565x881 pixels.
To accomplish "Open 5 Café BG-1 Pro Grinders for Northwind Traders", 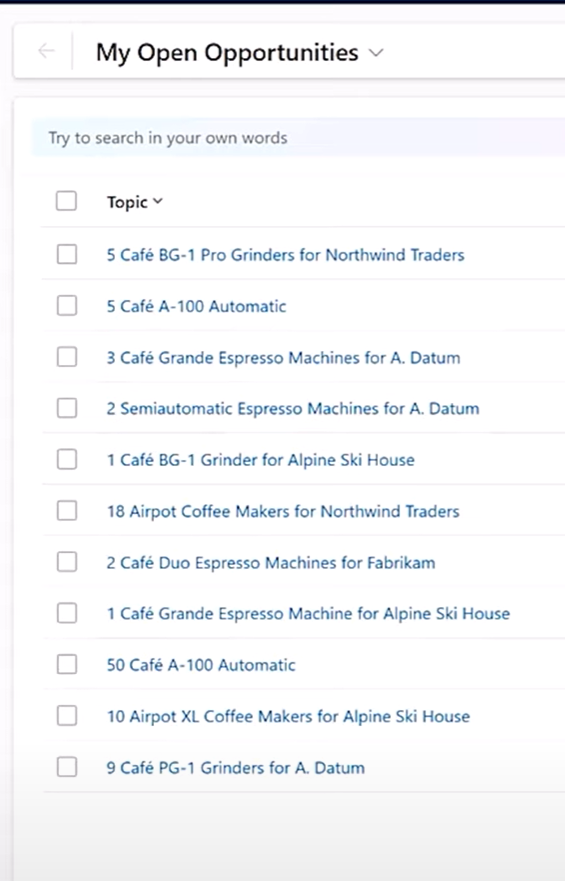I will [x=285, y=255].
